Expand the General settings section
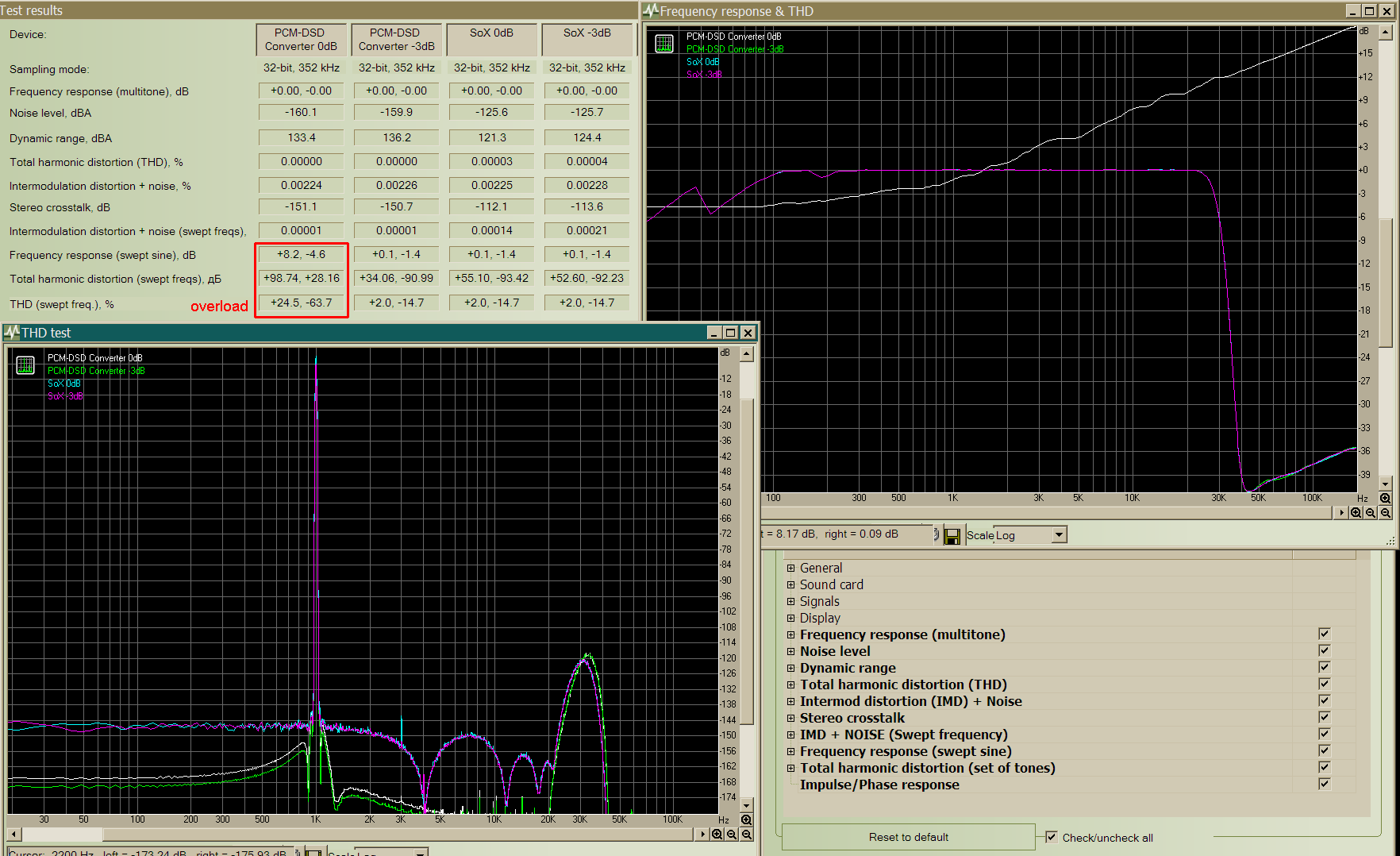This screenshot has width=1400, height=856. (x=790, y=569)
